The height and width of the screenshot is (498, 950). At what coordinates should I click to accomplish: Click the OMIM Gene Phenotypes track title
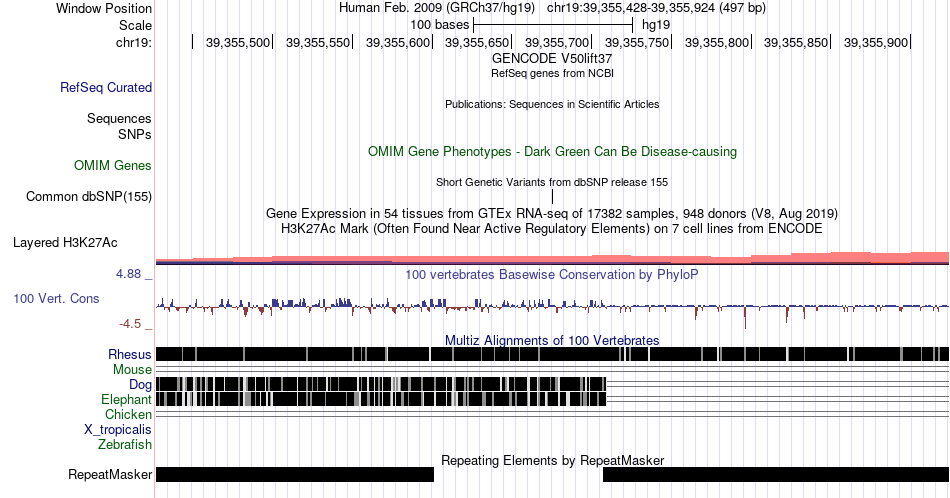[x=552, y=151]
